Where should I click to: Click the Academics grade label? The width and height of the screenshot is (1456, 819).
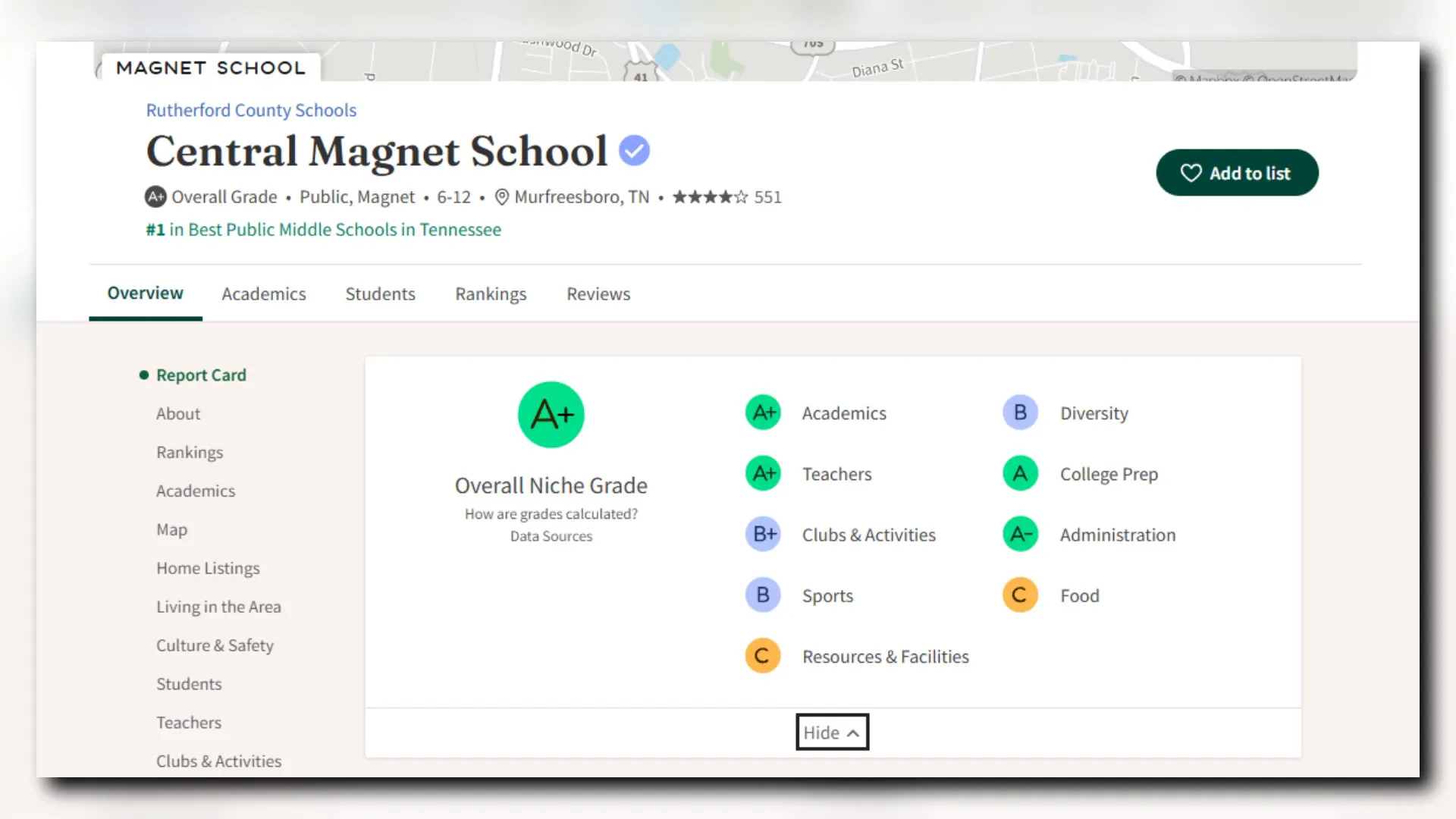coord(844,413)
